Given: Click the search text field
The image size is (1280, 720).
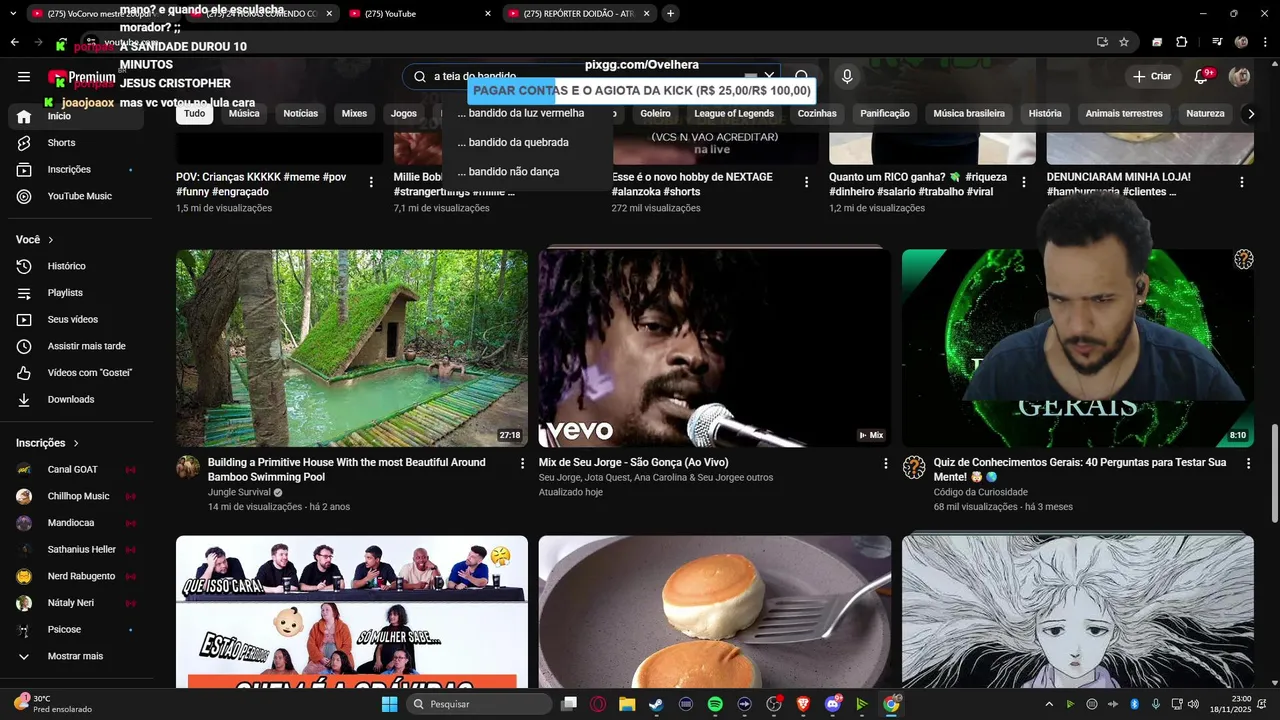Looking at the screenshot, I should tap(590, 77).
